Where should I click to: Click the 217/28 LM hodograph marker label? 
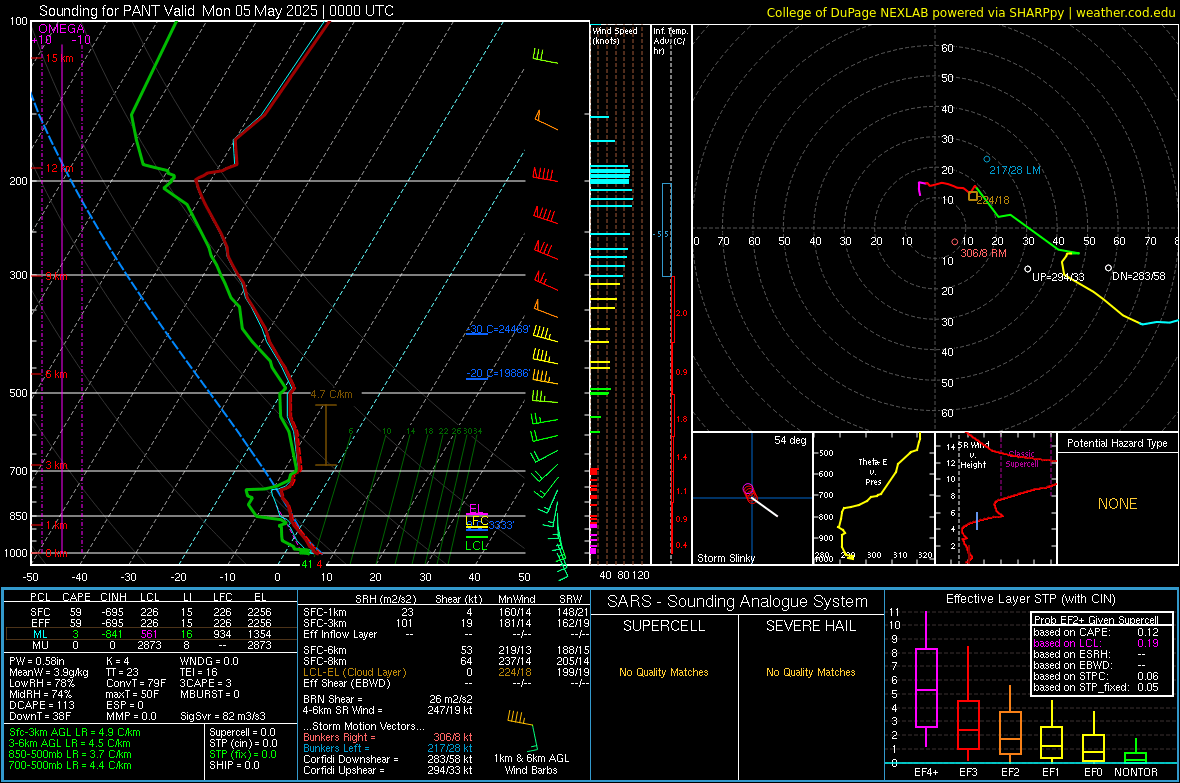1014,170
